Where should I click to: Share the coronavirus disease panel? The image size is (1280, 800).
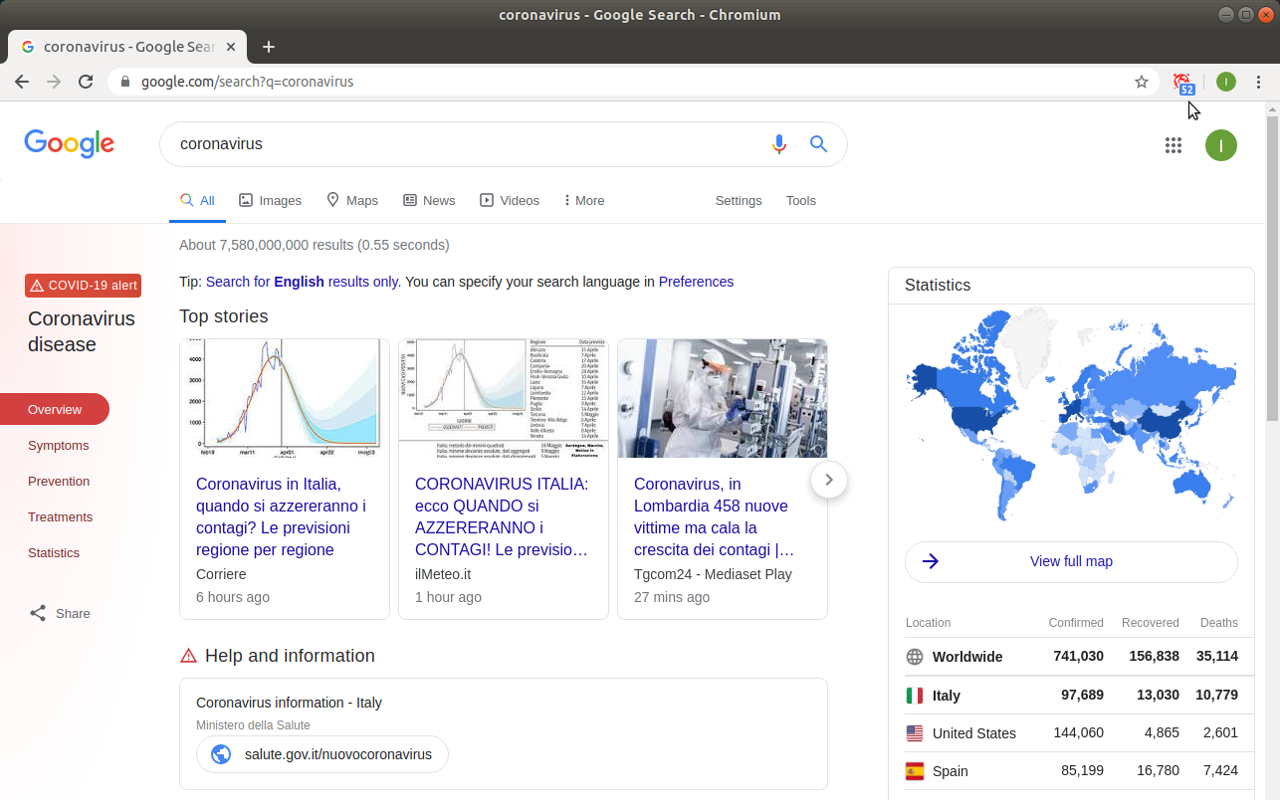pos(60,613)
